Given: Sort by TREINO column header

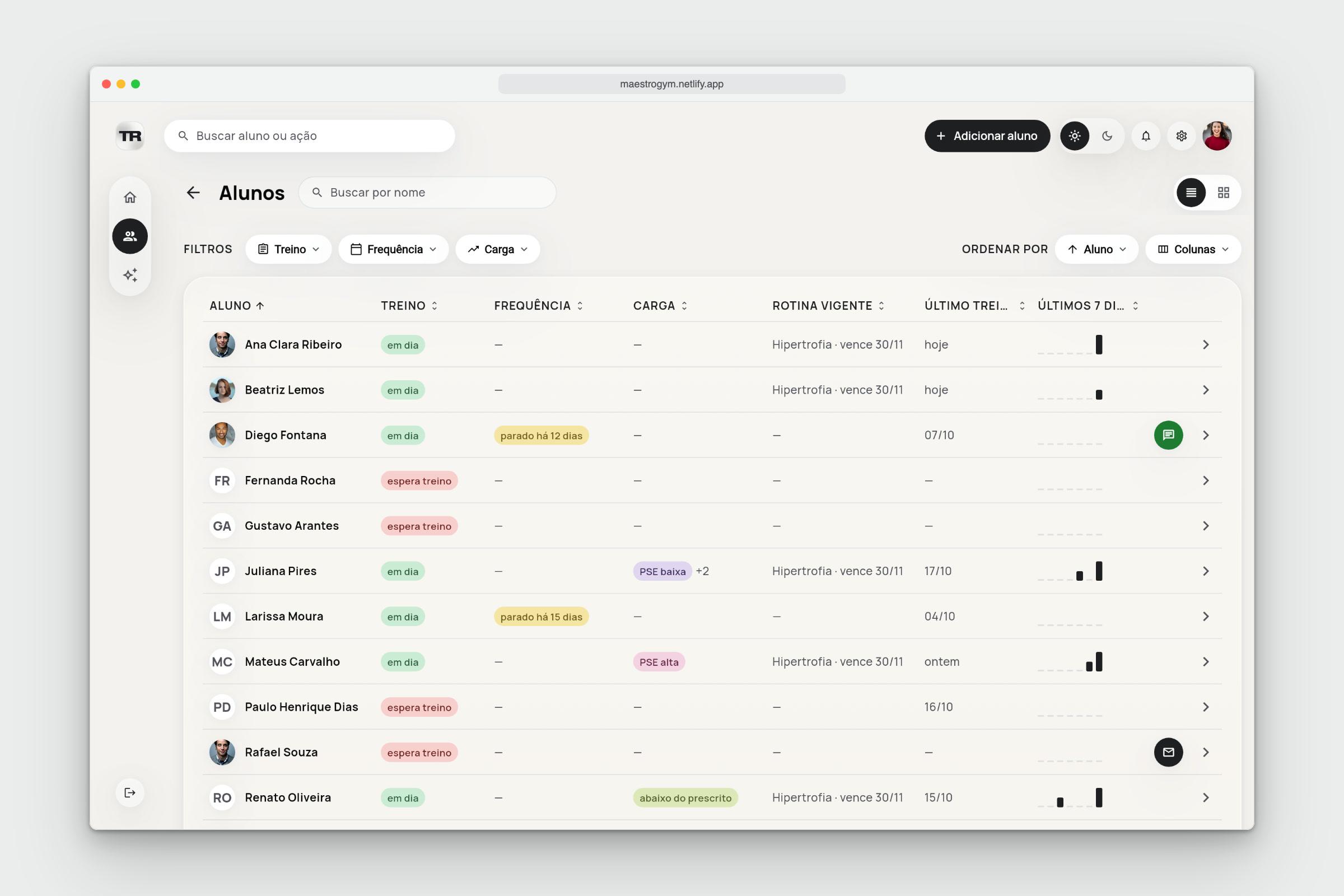Looking at the screenshot, I should 410,306.
